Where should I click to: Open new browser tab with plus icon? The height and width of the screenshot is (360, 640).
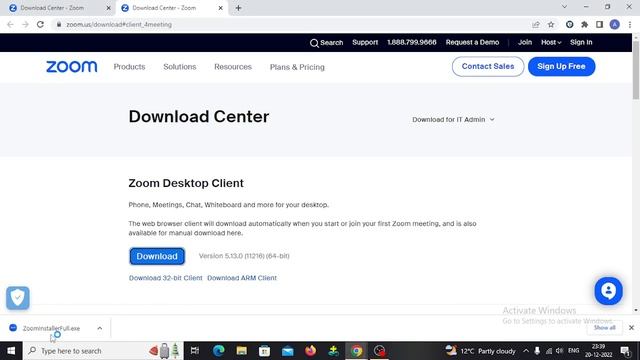click(238, 8)
